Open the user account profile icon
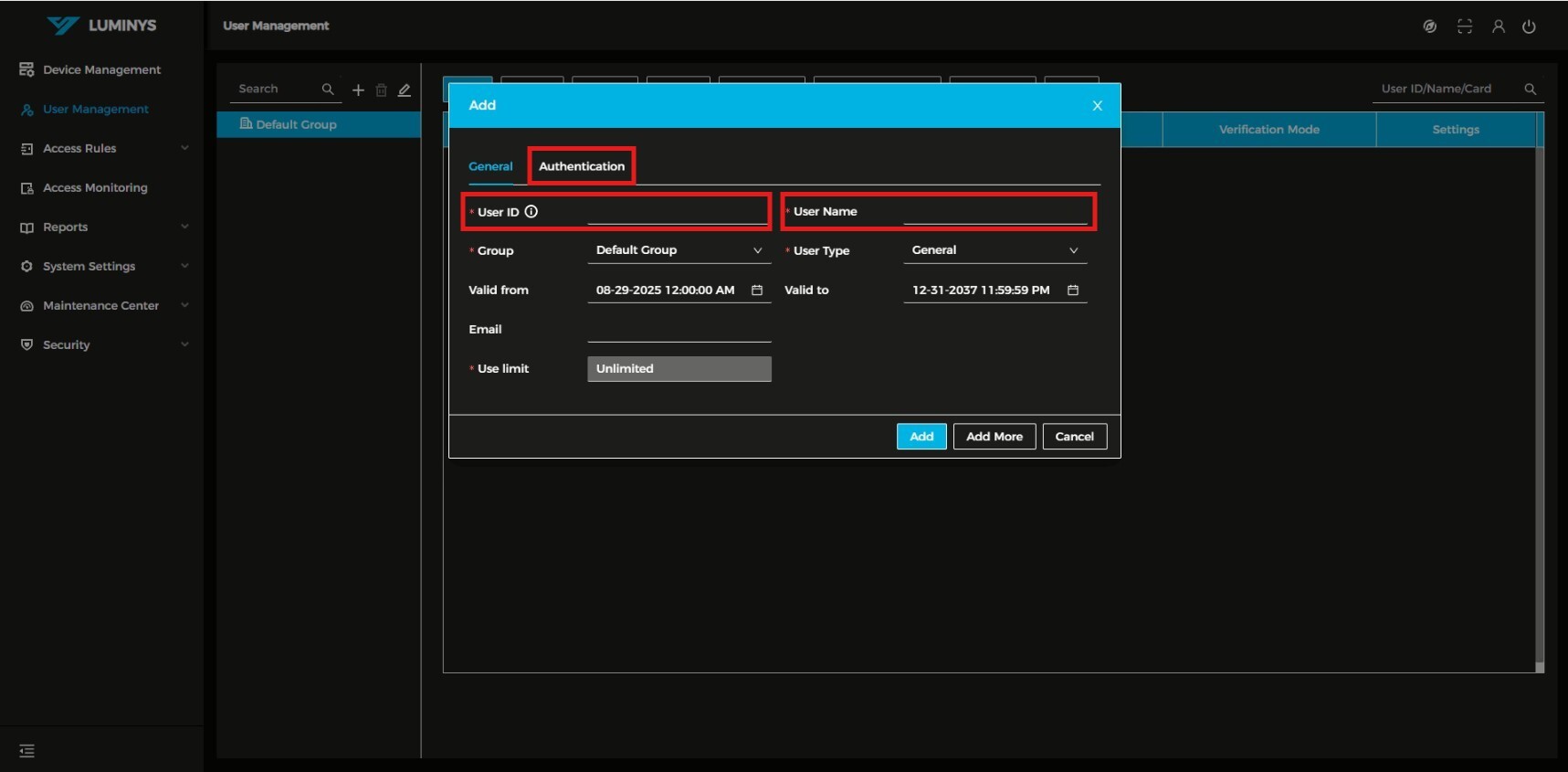Screen dimensions: 1568x772 pyautogui.click(x=1499, y=26)
